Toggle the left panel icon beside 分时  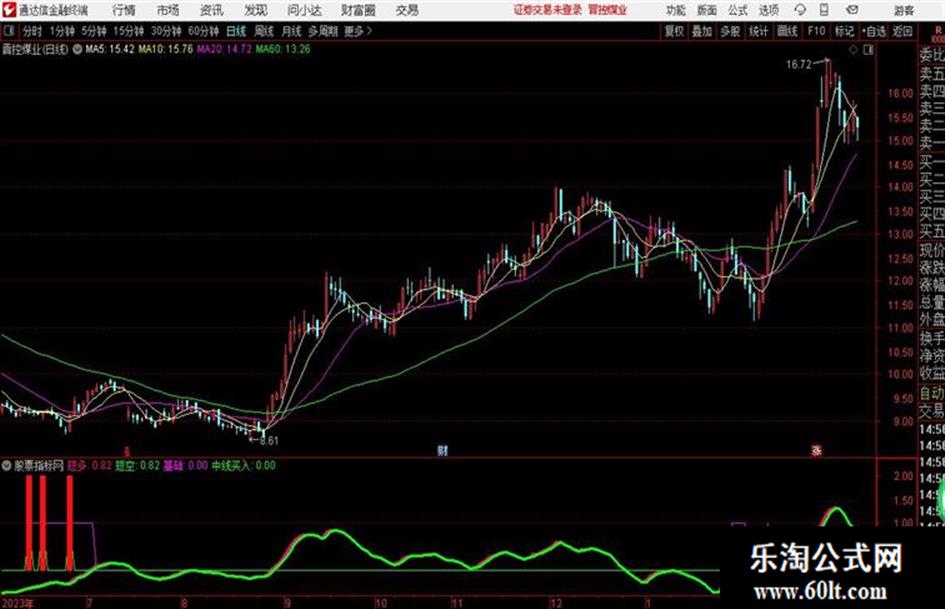pyautogui.click(x=8, y=31)
